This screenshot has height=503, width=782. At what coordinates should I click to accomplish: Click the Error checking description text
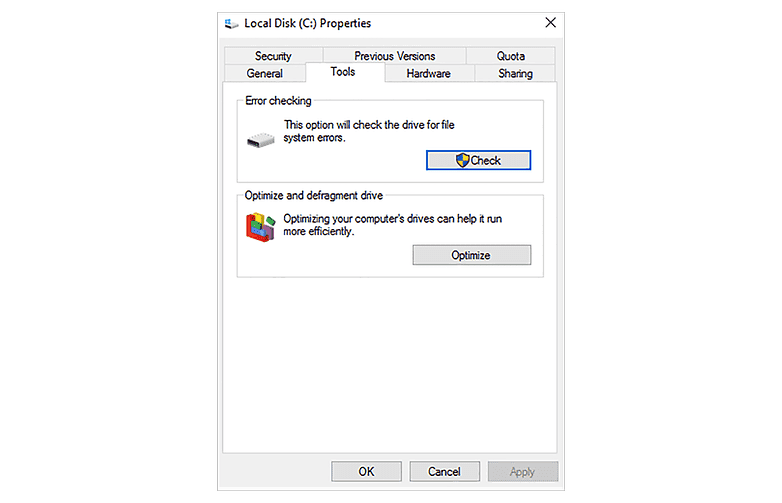point(369,131)
